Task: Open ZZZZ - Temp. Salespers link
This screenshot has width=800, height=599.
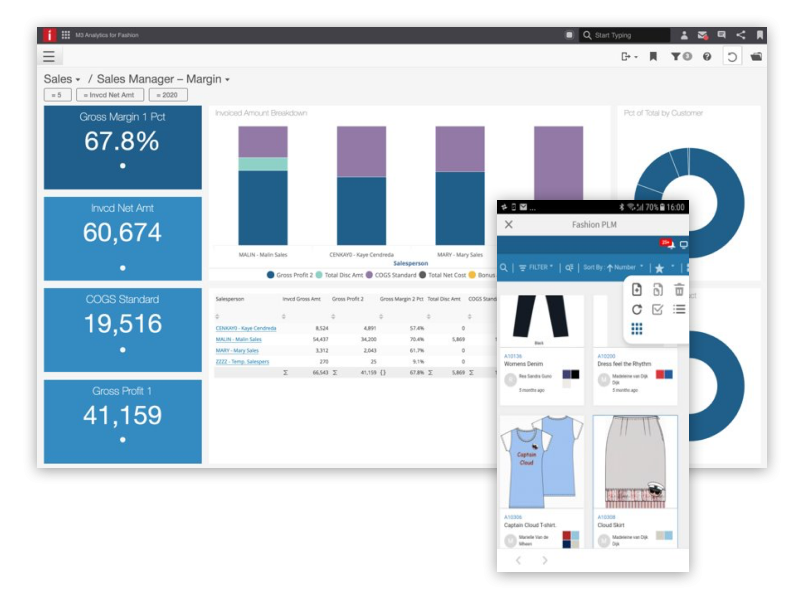Action: [242, 362]
